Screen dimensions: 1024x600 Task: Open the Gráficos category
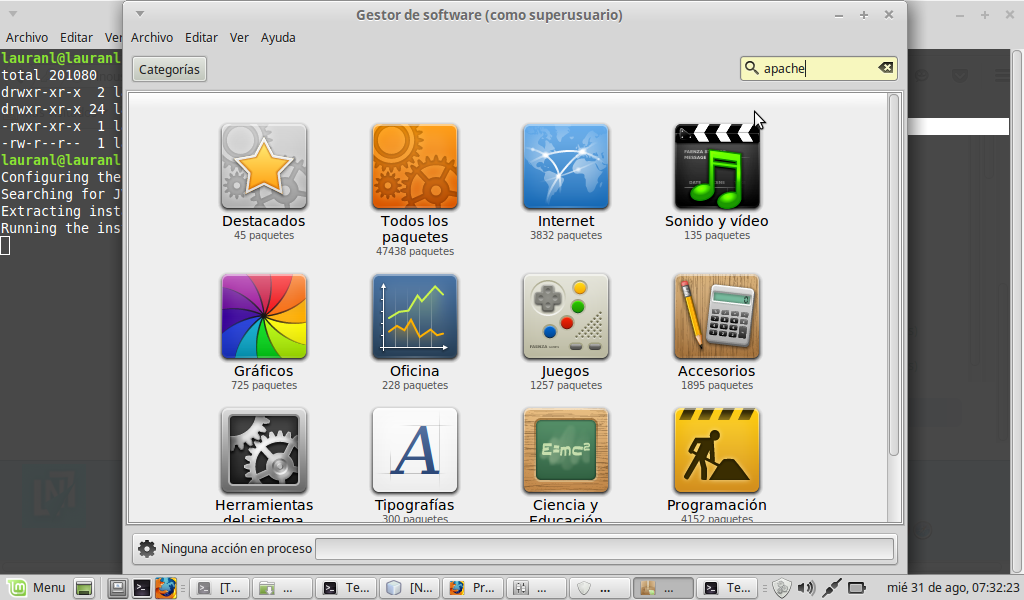pyautogui.click(x=264, y=316)
